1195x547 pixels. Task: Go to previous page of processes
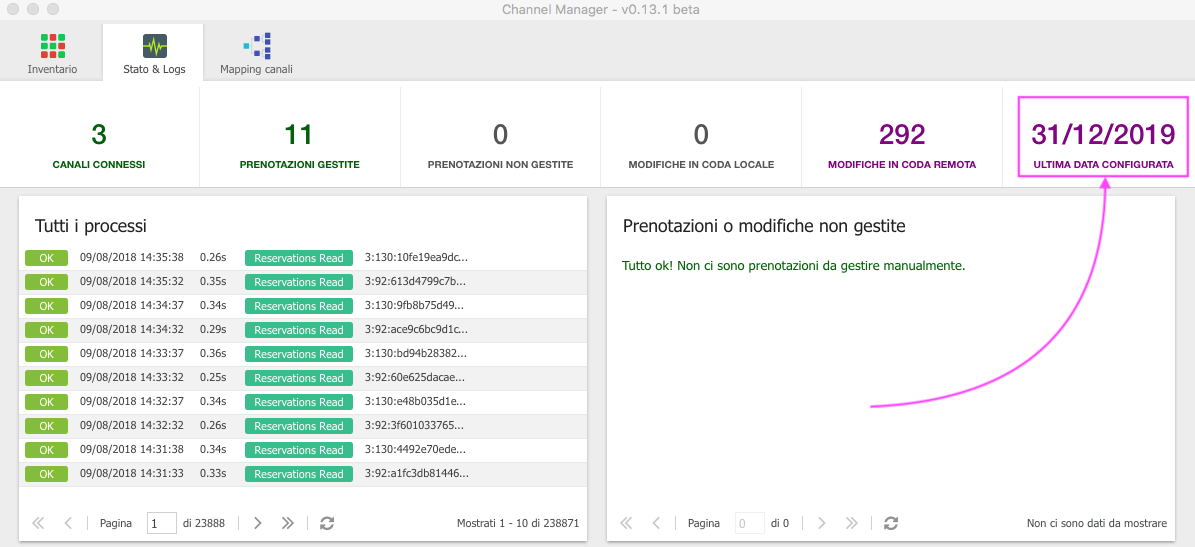[68, 523]
